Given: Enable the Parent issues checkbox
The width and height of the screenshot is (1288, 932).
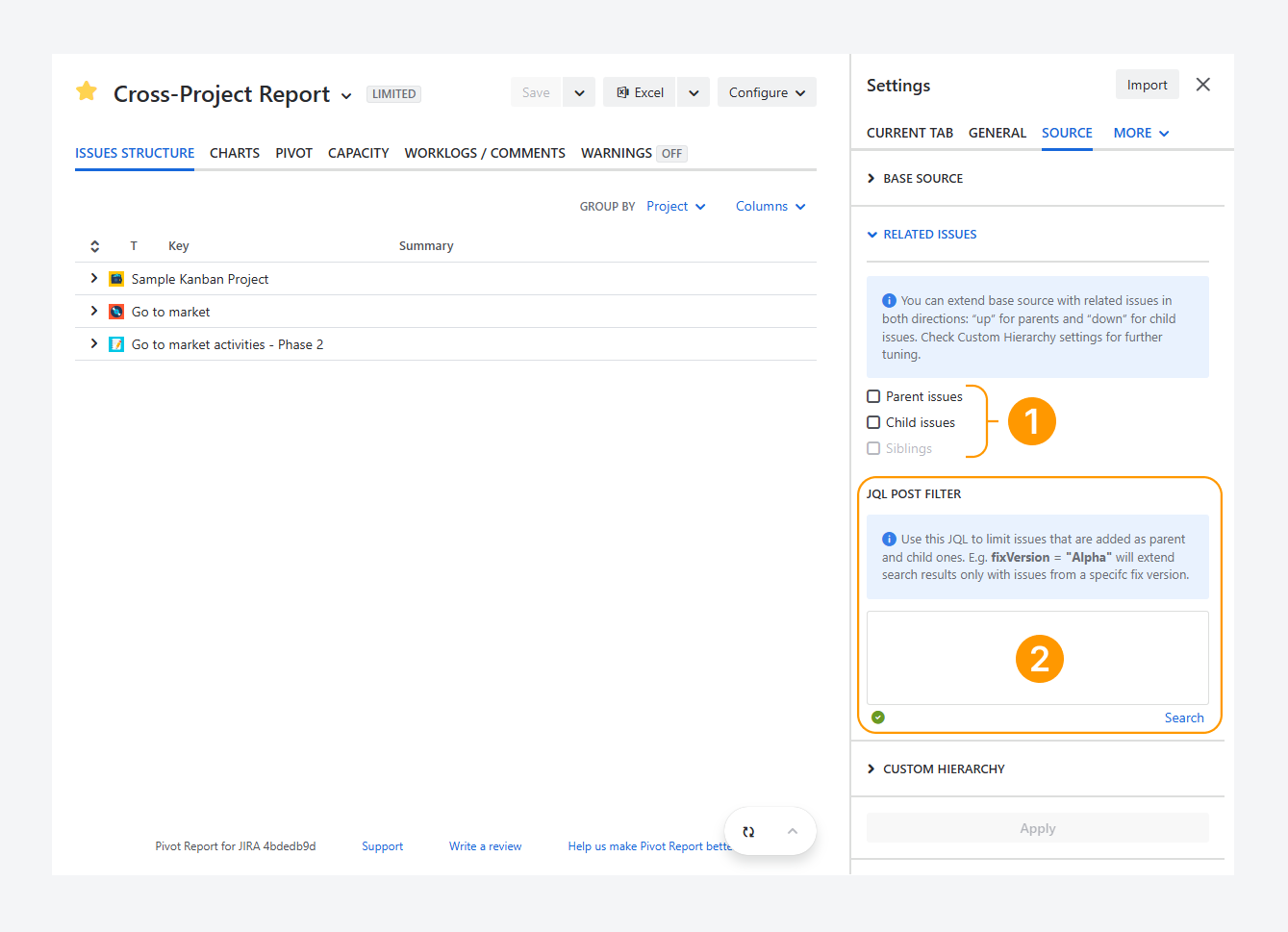Looking at the screenshot, I should pos(873,396).
